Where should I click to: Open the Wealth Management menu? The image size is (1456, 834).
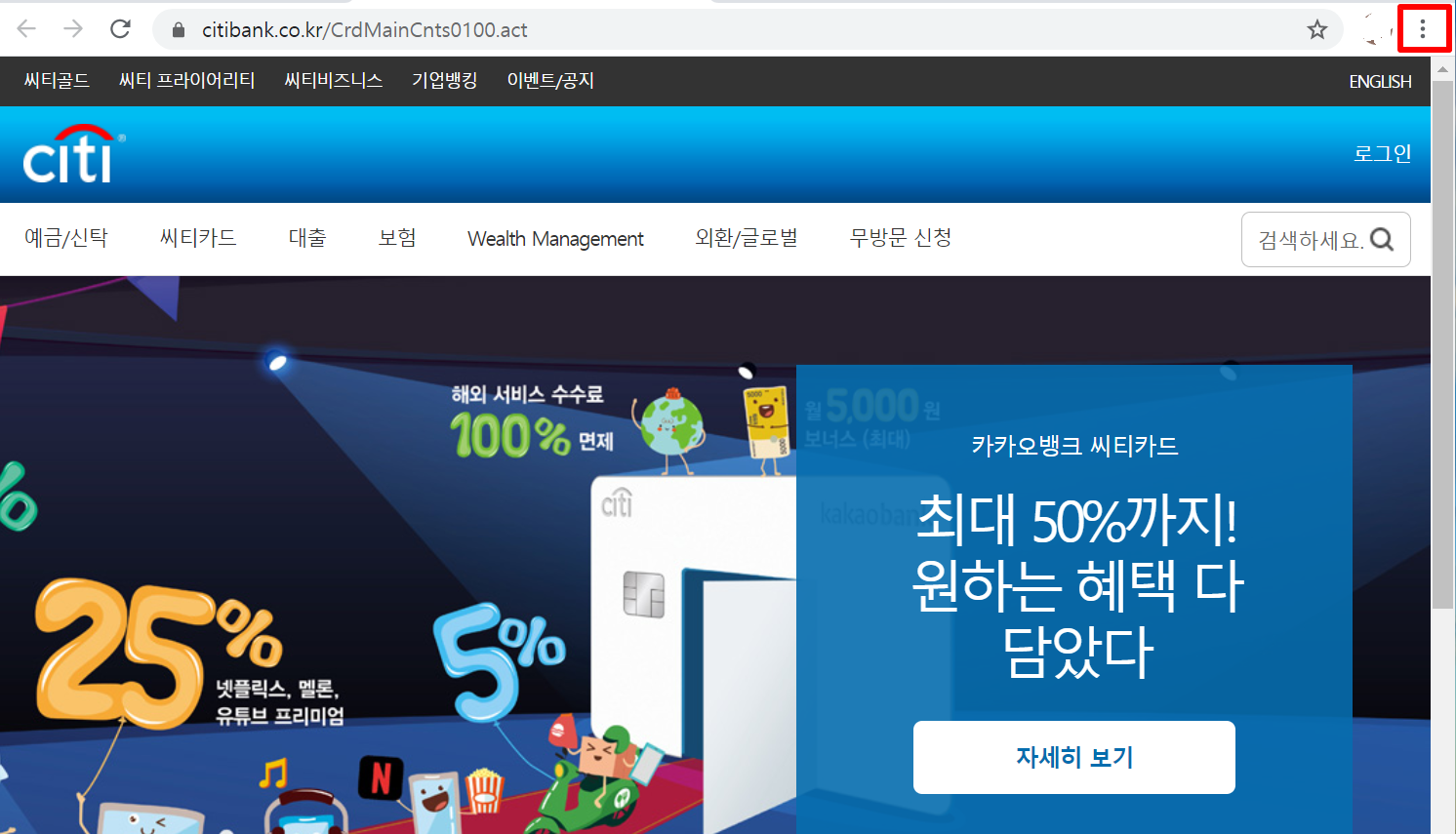click(x=555, y=239)
